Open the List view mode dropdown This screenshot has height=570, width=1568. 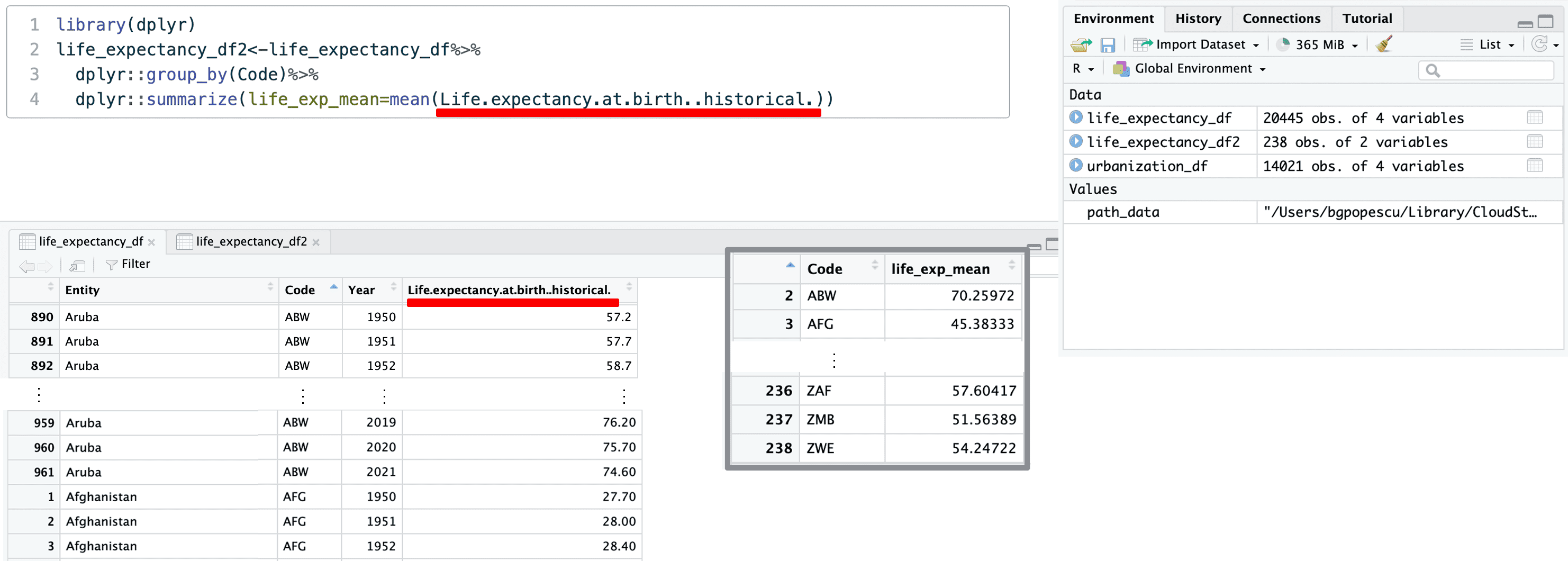pos(1489,45)
